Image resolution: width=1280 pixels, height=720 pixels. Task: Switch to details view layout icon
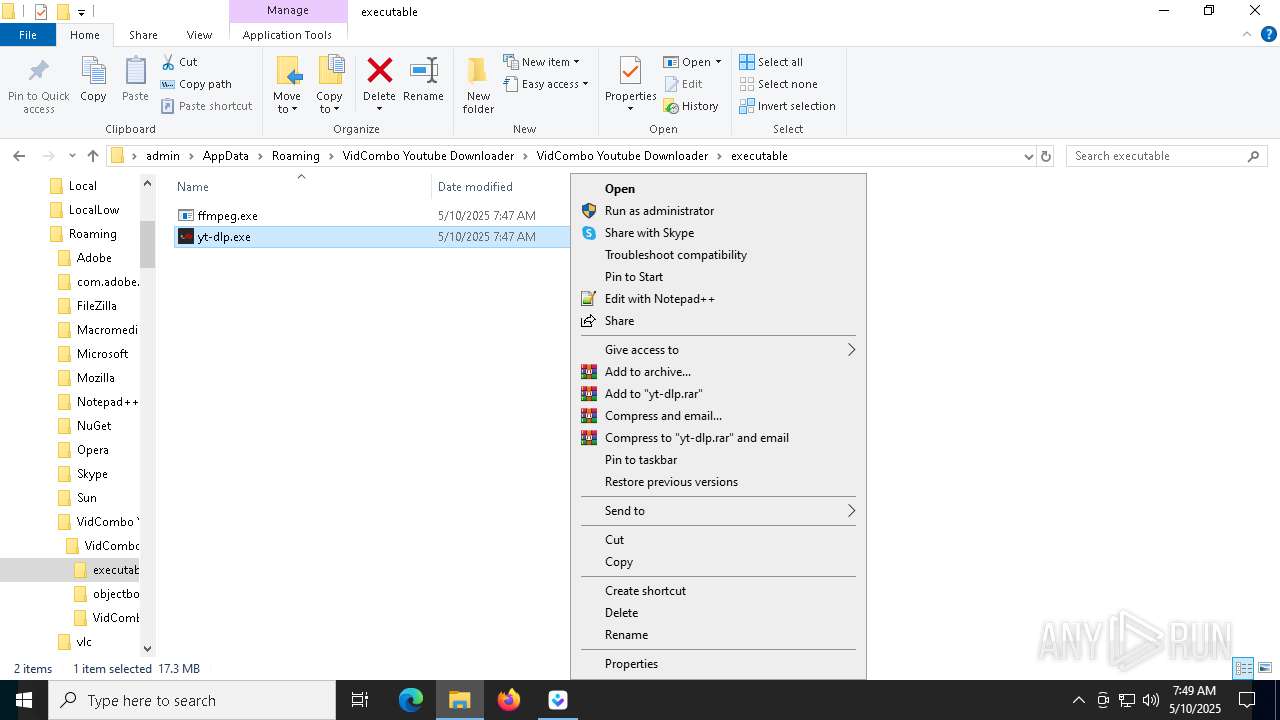[1243, 668]
